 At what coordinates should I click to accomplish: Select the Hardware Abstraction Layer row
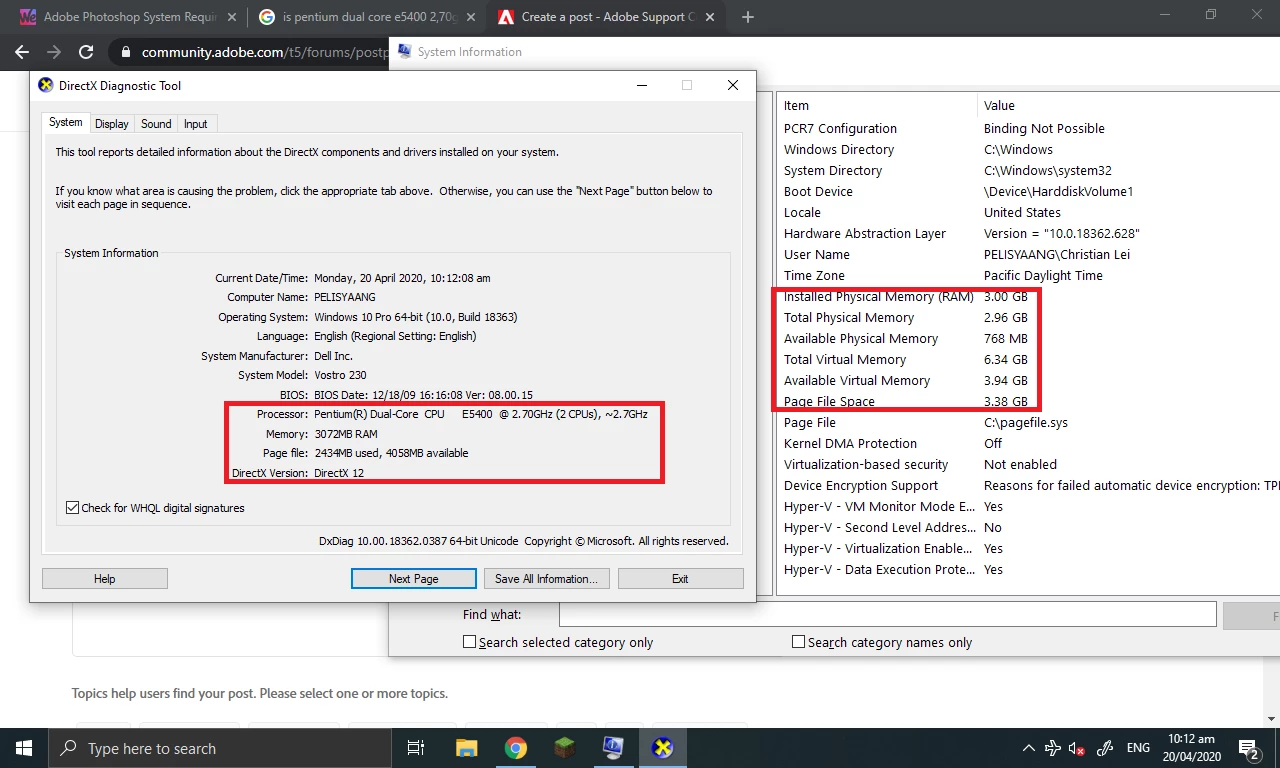pos(1029,233)
